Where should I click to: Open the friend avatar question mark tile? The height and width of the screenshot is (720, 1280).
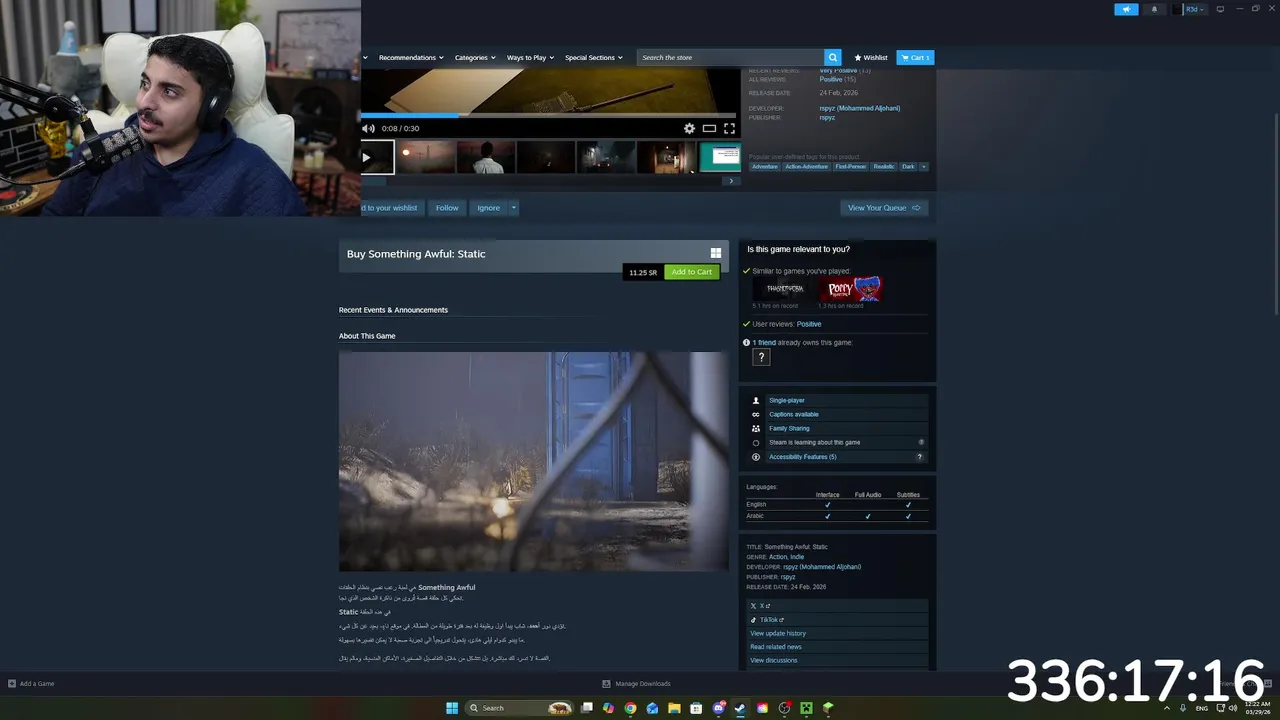click(x=761, y=357)
